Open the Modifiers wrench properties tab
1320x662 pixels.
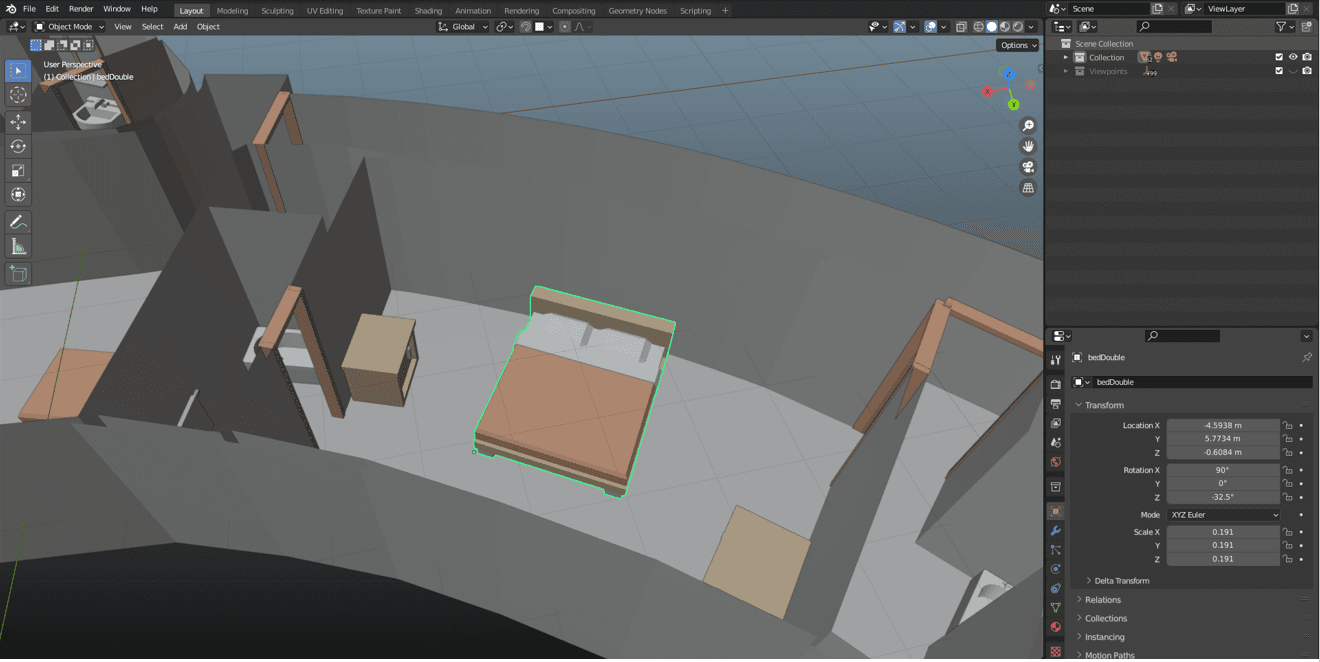[x=1055, y=530]
